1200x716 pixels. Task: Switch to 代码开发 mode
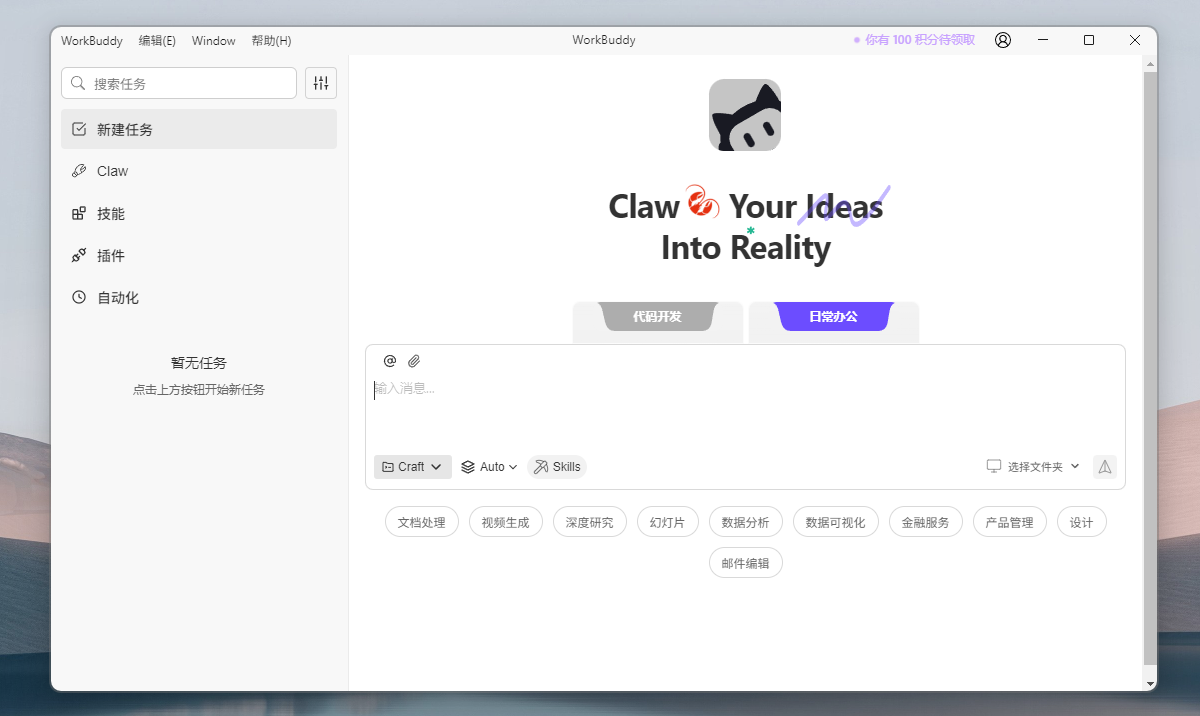click(657, 316)
